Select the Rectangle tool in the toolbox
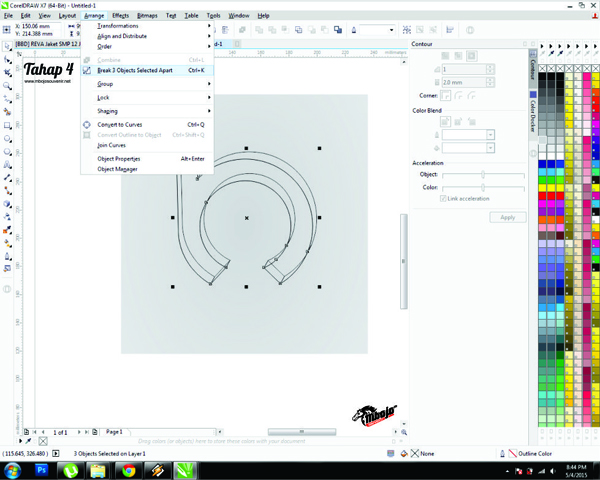 [7, 126]
